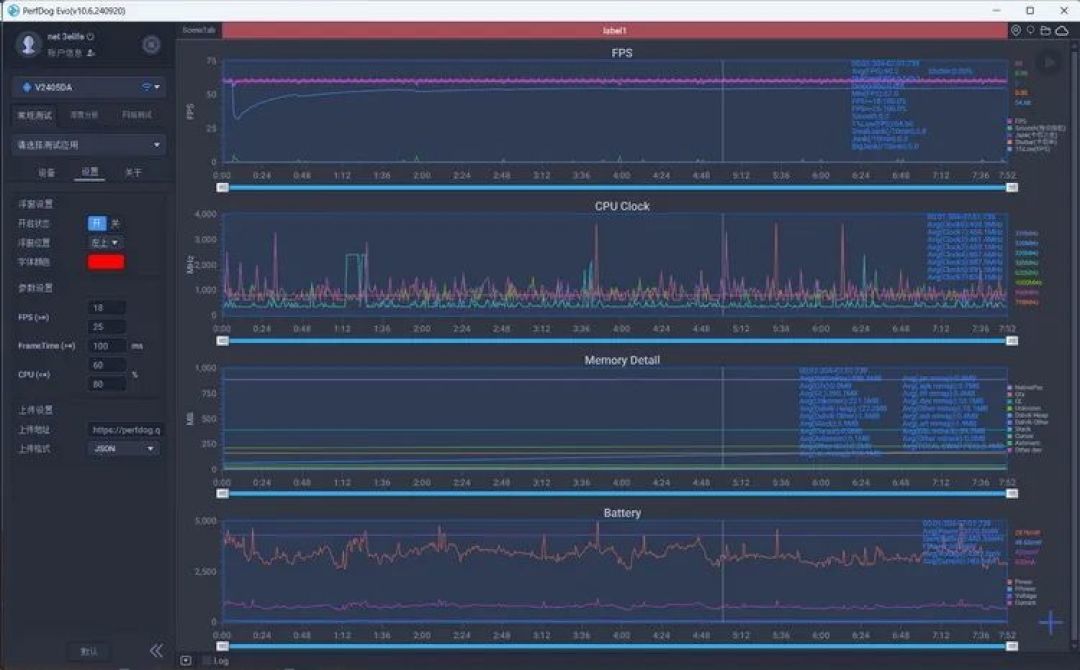Click the marker icon next to the location pin
Image resolution: width=1080 pixels, height=670 pixels.
point(1030,30)
